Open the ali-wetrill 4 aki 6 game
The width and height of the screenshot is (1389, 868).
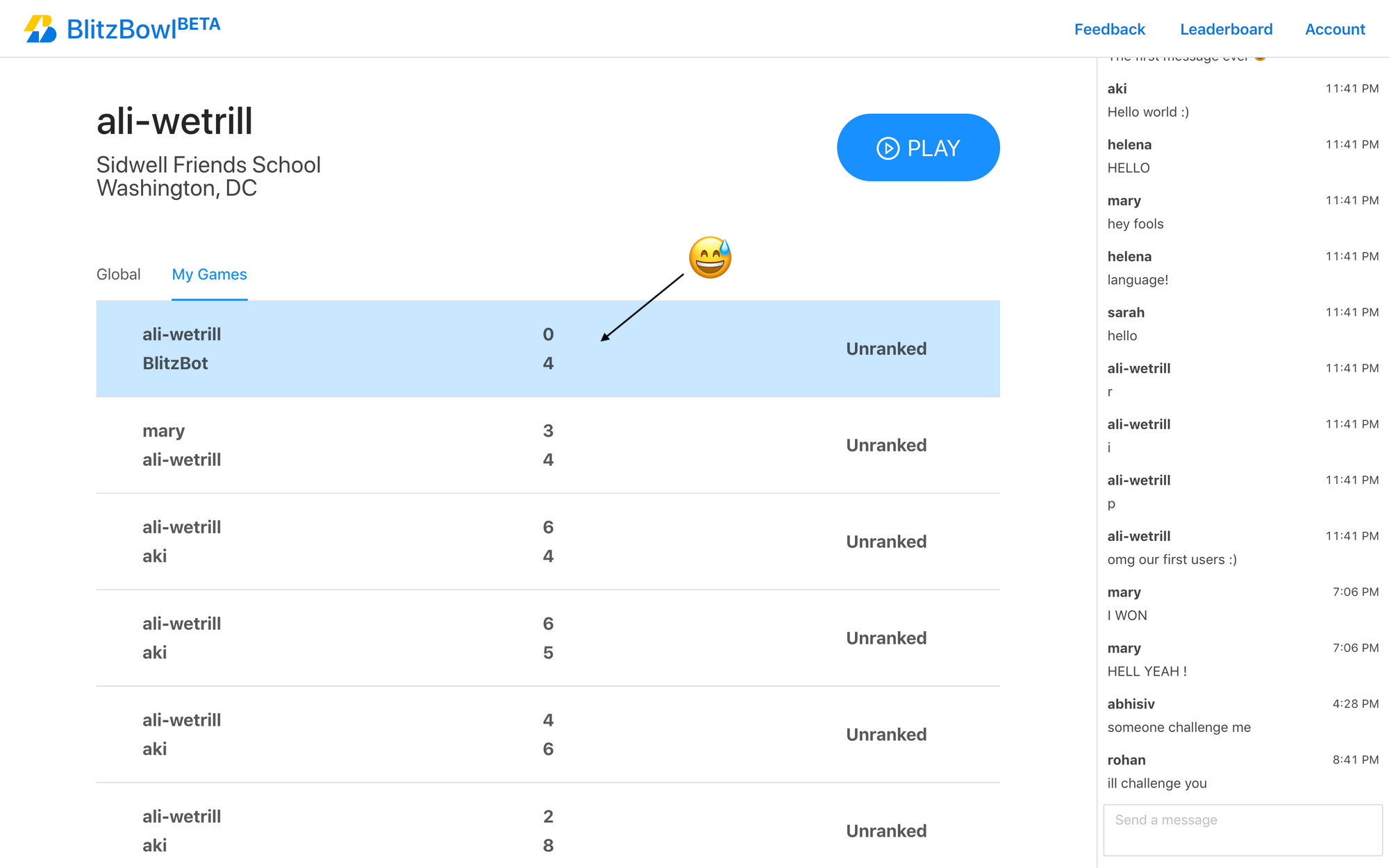pos(547,735)
